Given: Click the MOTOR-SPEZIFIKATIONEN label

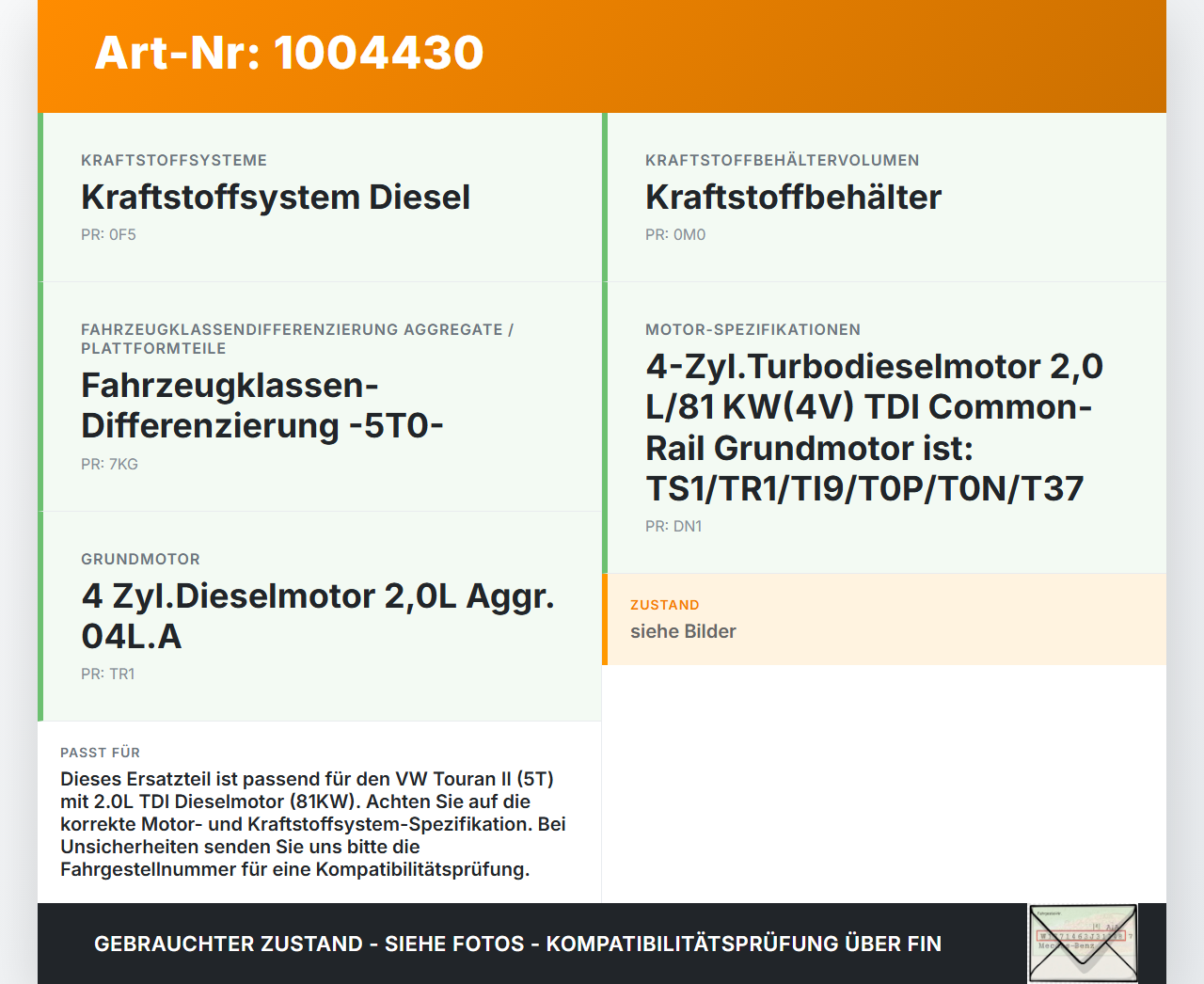Looking at the screenshot, I should 752,330.
